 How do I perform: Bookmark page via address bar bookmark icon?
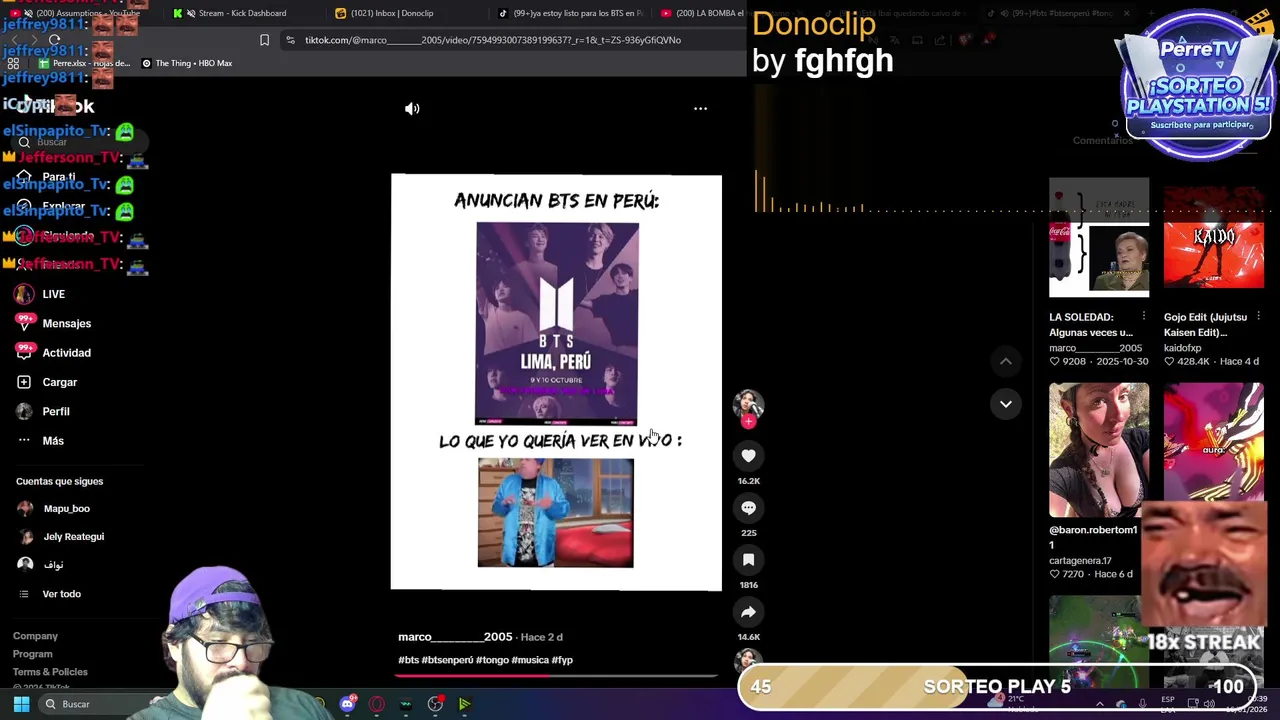click(x=264, y=40)
